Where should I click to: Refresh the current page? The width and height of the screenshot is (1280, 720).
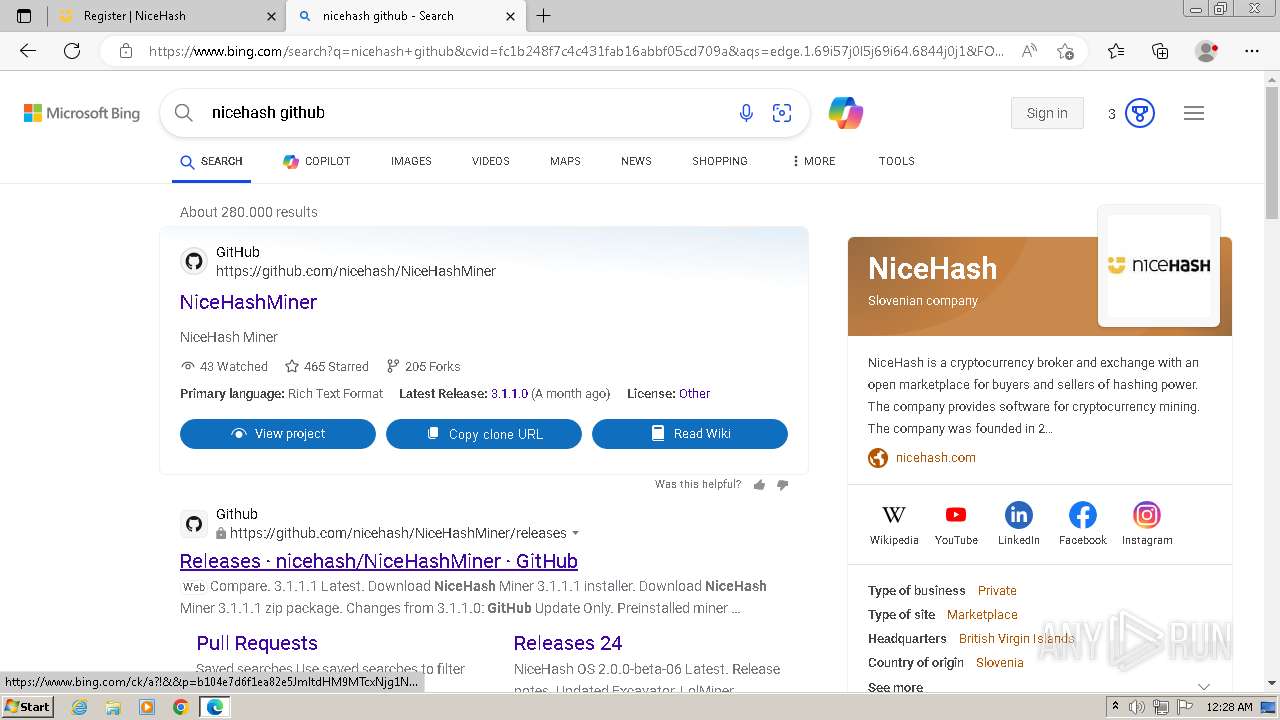[x=72, y=51]
